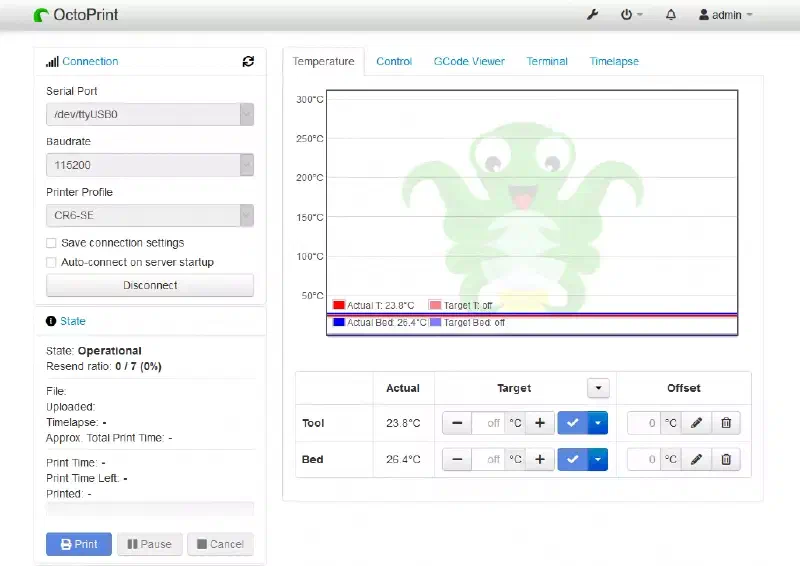Open settings via wrench icon

[592, 15]
